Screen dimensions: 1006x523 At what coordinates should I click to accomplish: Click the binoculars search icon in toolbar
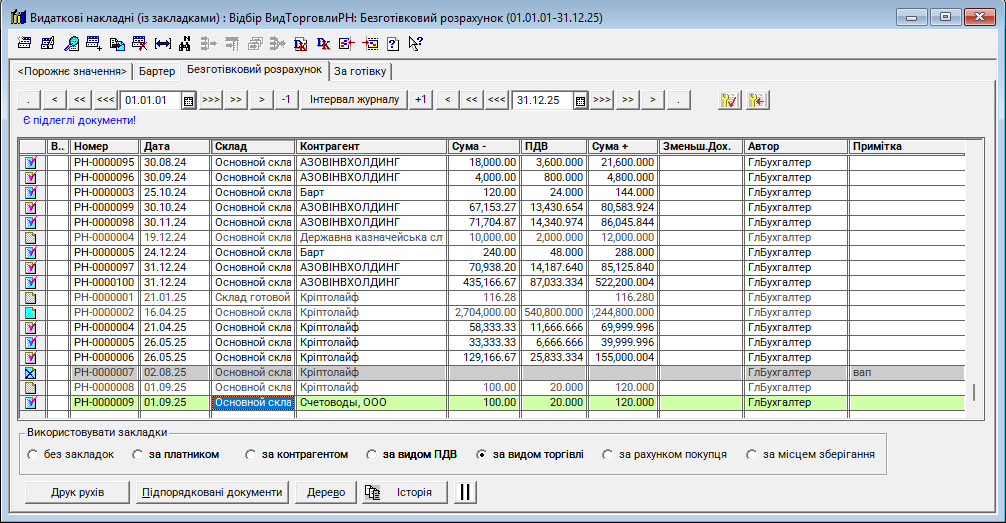(x=185, y=43)
